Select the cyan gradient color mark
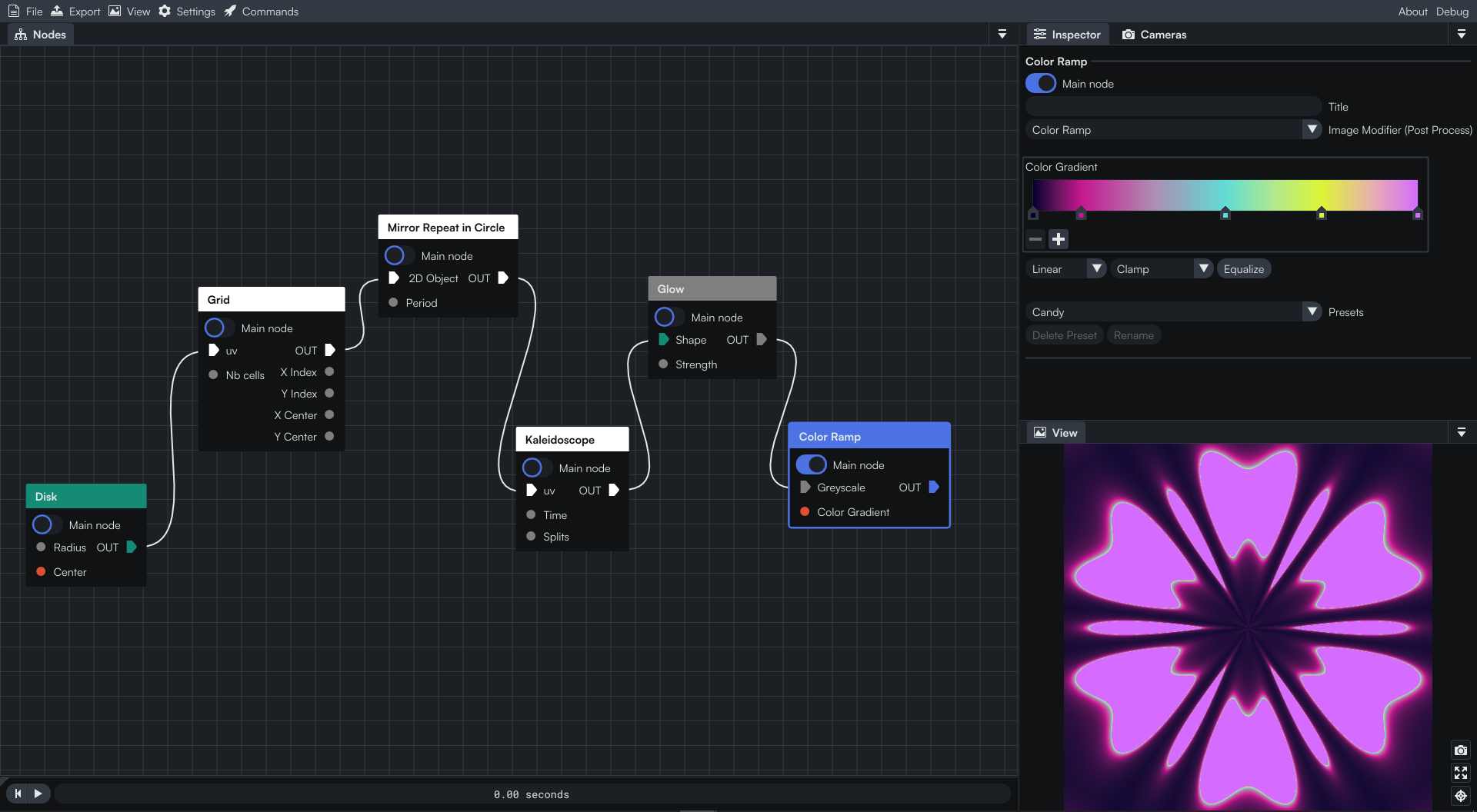Image resolution: width=1477 pixels, height=812 pixels. point(1225,214)
